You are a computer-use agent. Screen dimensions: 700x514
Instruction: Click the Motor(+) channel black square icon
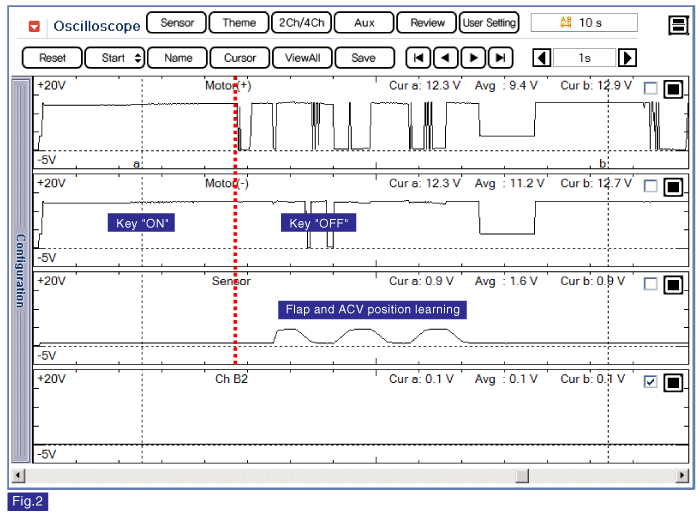(x=673, y=89)
